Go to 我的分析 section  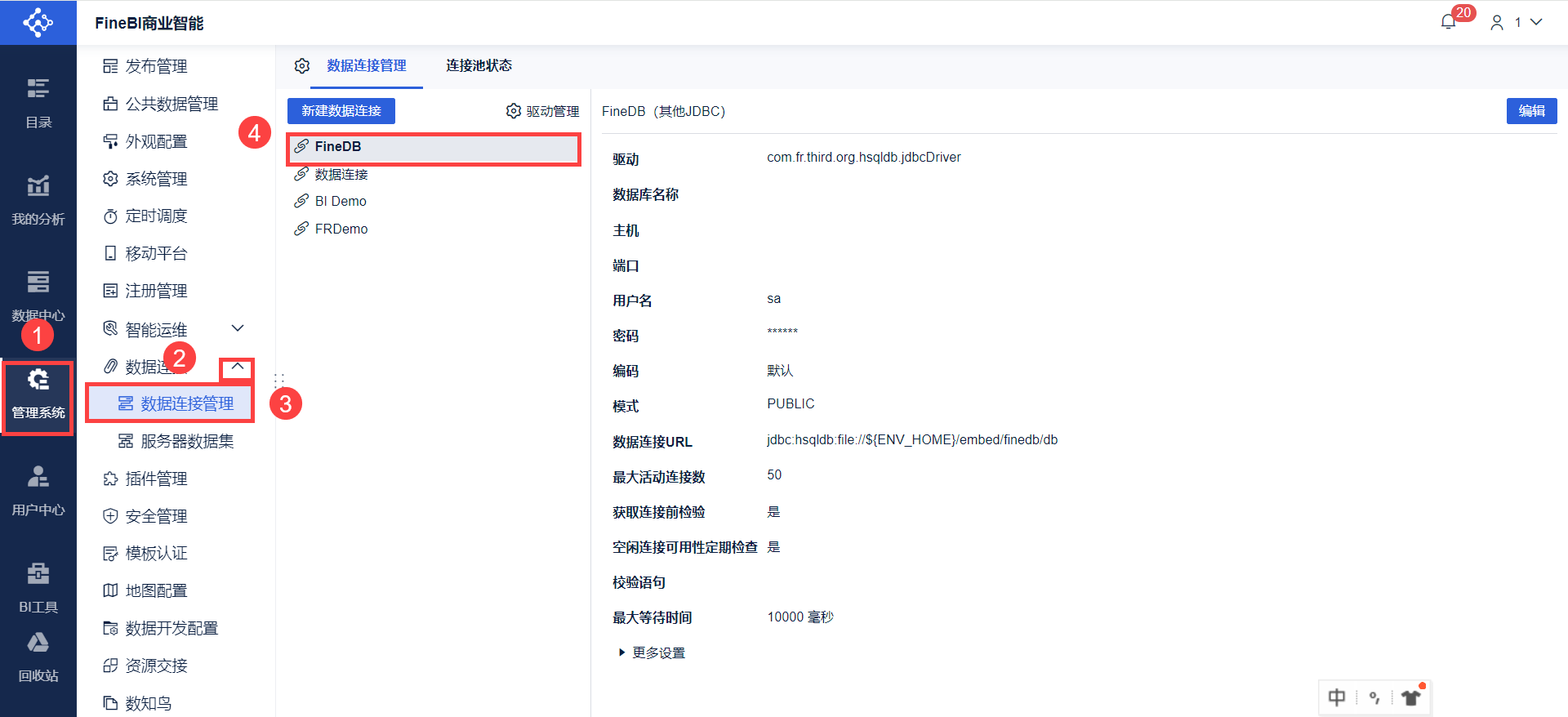click(38, 200)
